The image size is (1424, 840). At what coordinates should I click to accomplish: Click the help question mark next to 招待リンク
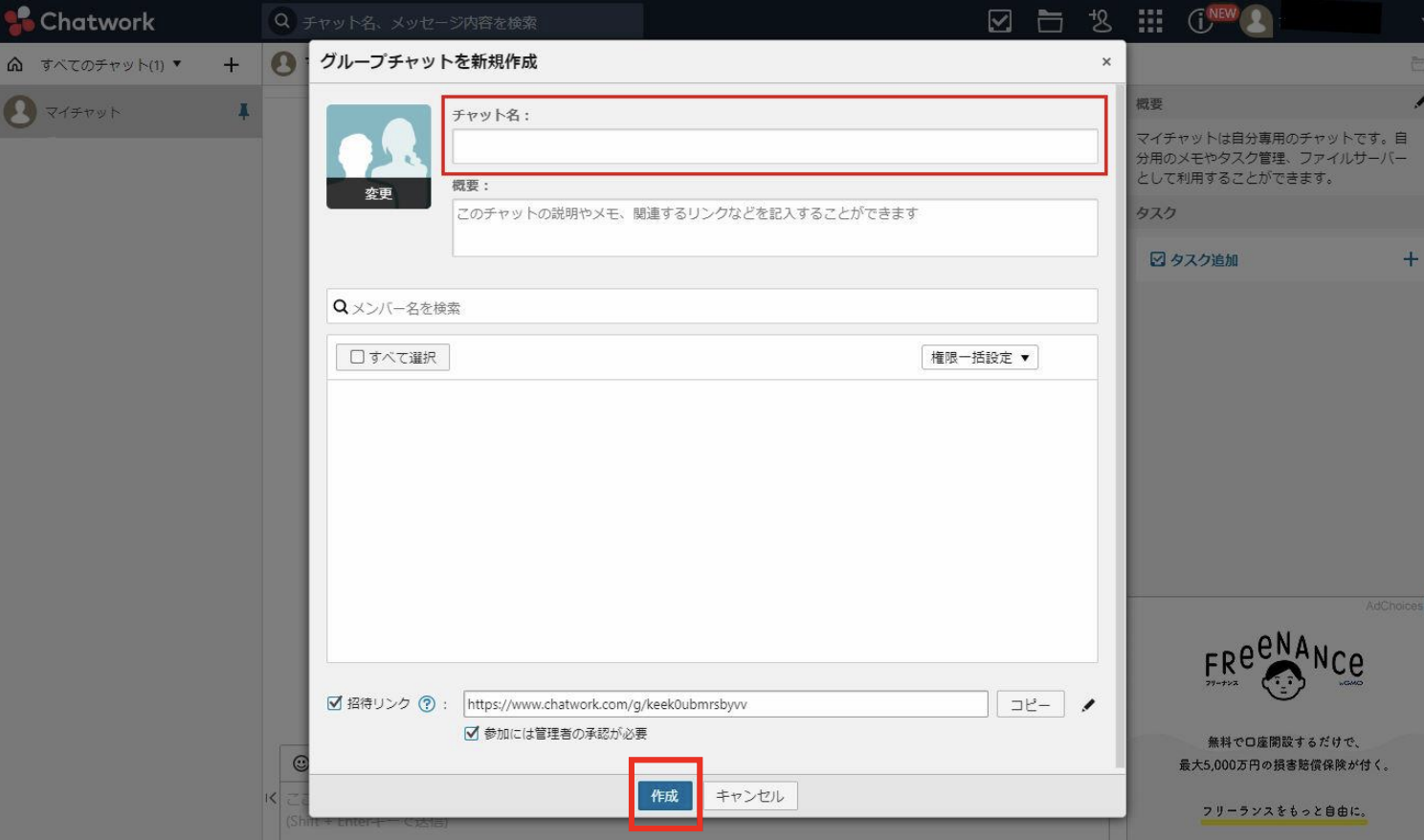427,704
